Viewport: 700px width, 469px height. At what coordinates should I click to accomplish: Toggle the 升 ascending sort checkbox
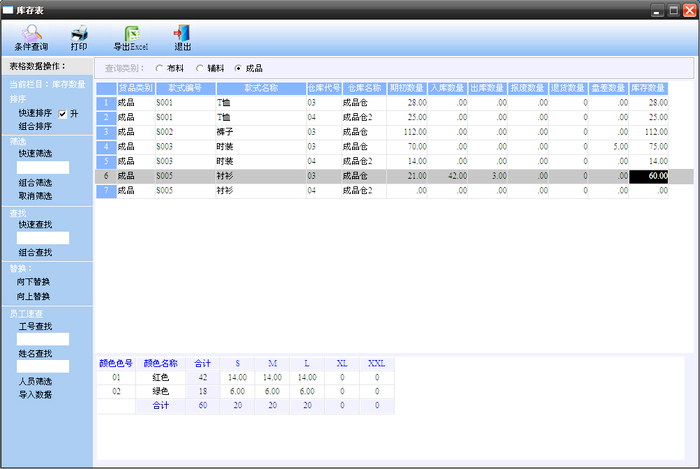(x=62, y=114)
